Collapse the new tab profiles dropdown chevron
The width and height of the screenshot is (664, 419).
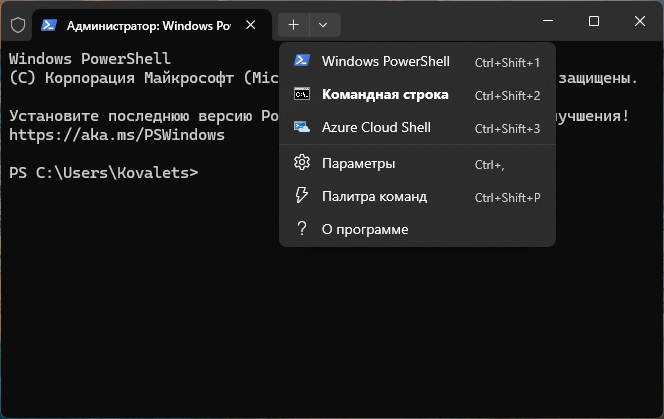coord(322,24)
